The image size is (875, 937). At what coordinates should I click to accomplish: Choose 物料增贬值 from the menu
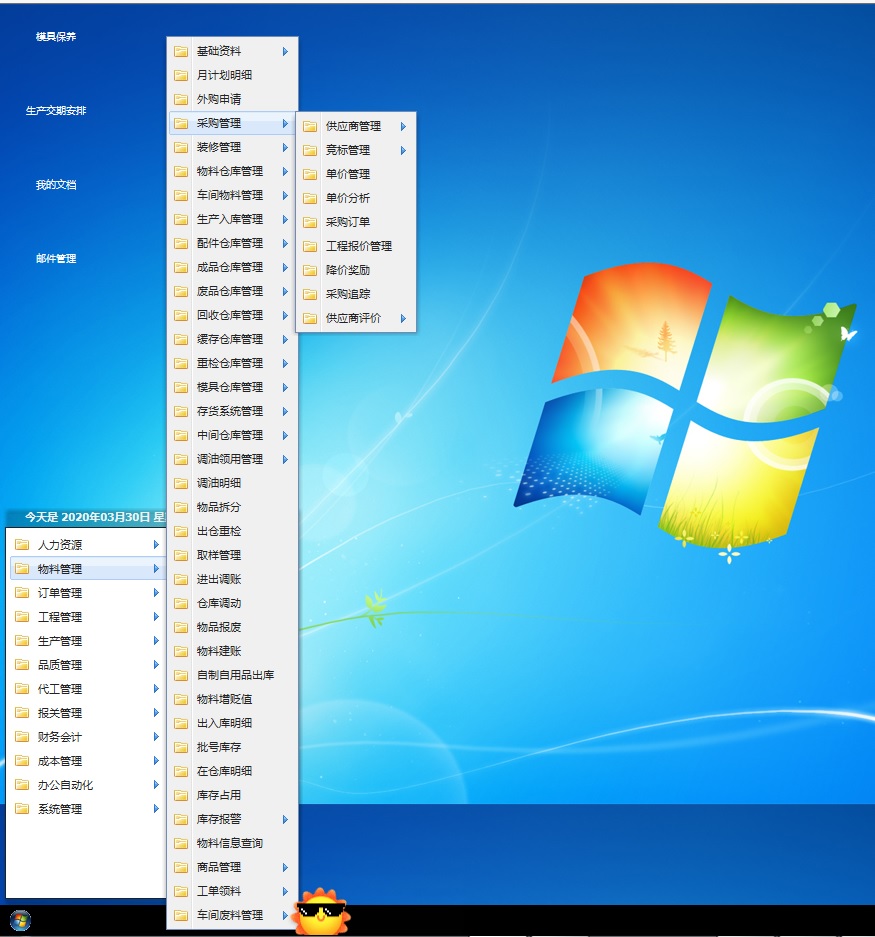[232, 699]
